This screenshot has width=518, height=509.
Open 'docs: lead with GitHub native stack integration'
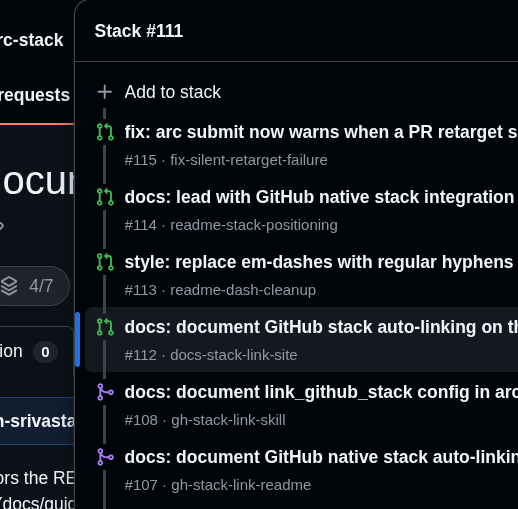(x=319, y=197)
